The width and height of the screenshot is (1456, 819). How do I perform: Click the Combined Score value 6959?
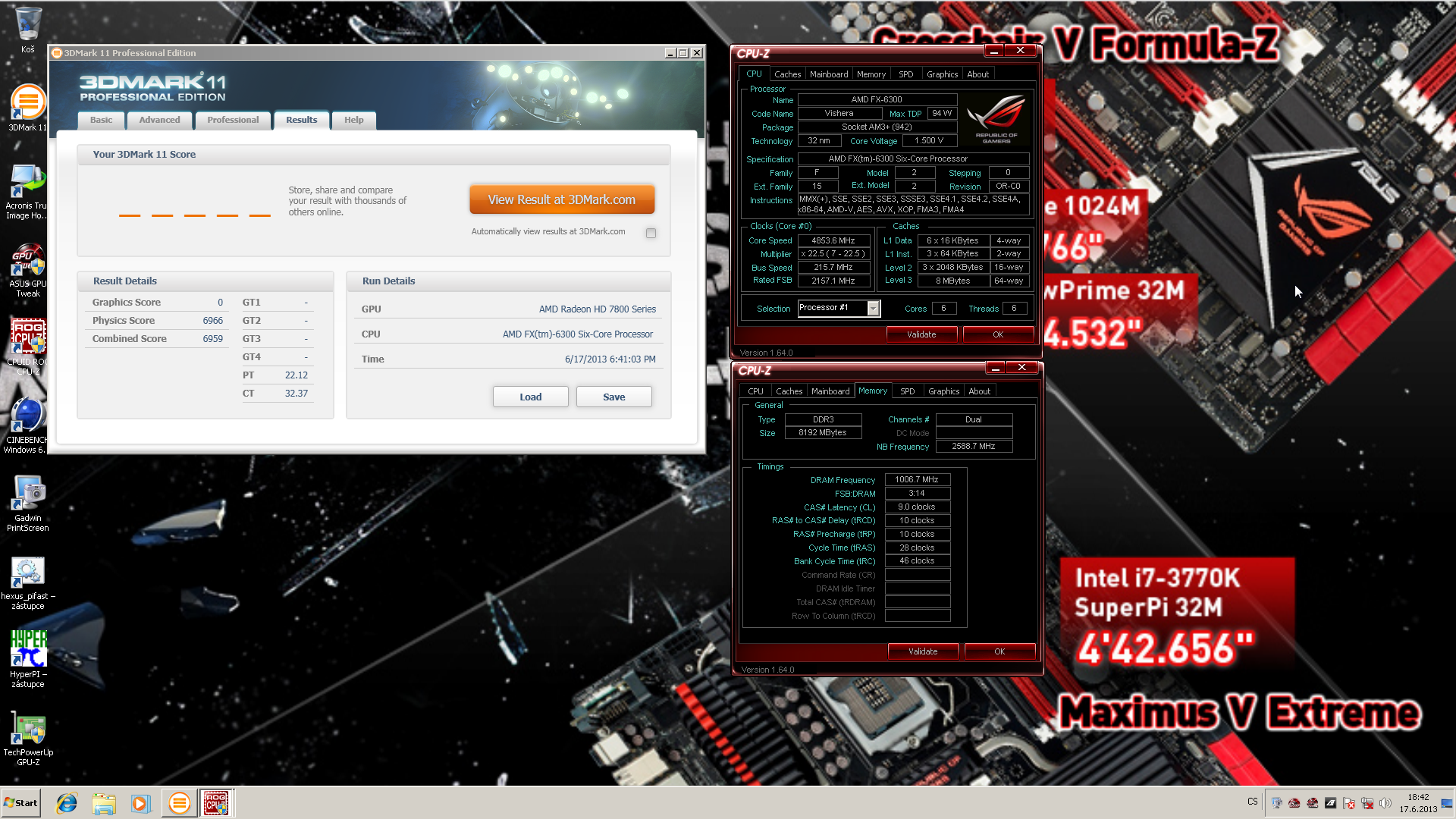[212, 339]
